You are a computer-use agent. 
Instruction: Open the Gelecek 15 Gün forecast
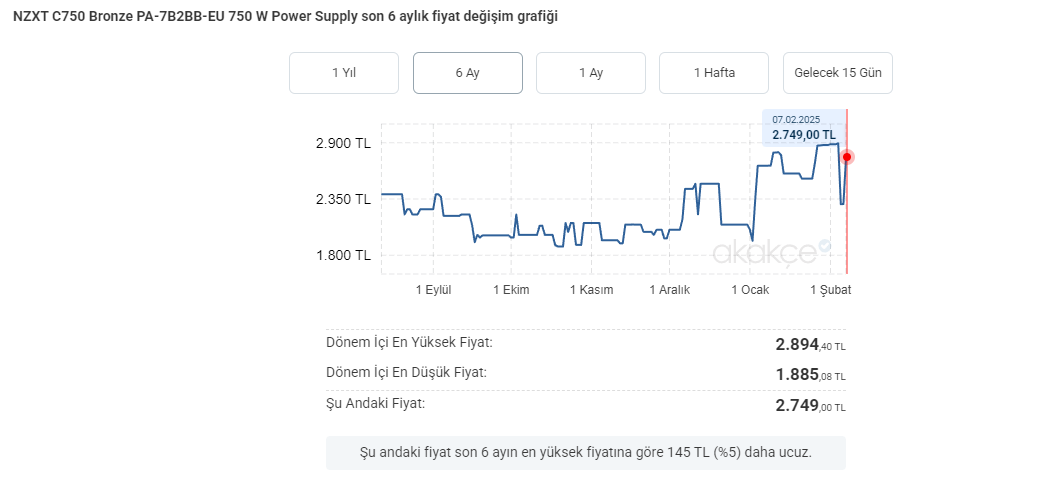[x=837, y=73]
